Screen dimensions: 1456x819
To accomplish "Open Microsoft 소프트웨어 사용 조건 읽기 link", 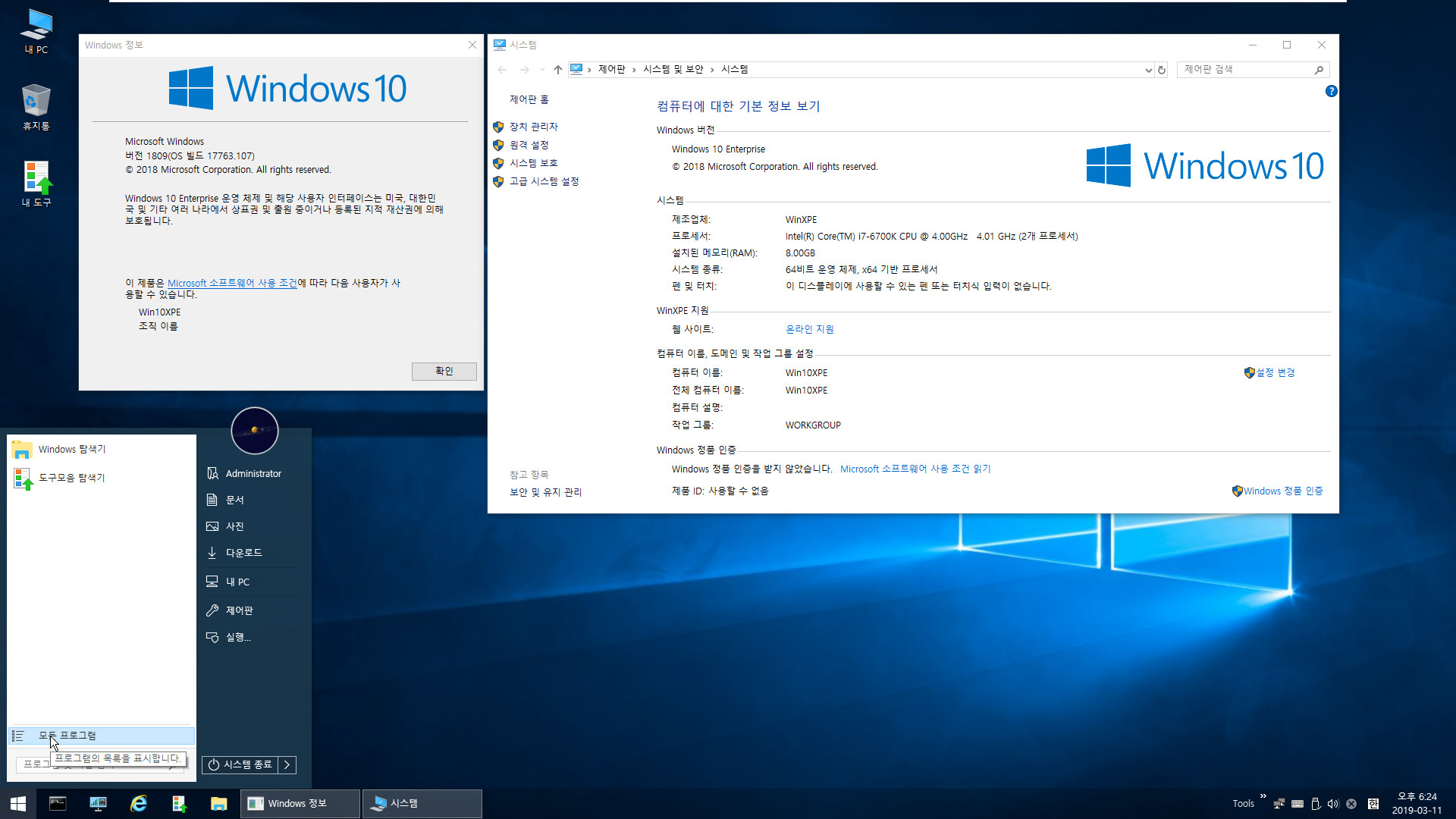I will click(x=915, y=469).
